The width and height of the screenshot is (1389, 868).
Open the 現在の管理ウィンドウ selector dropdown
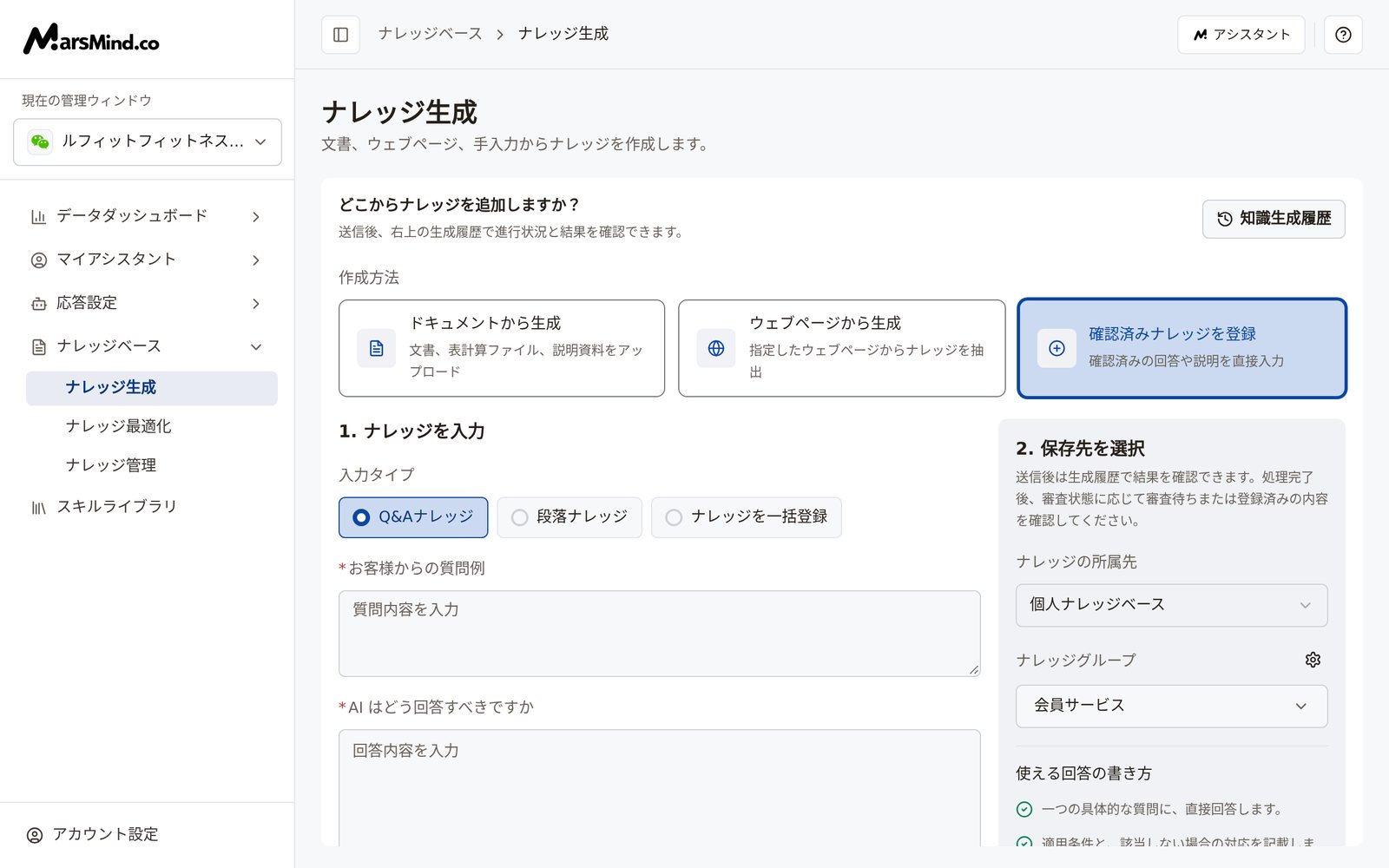point(148,142)
